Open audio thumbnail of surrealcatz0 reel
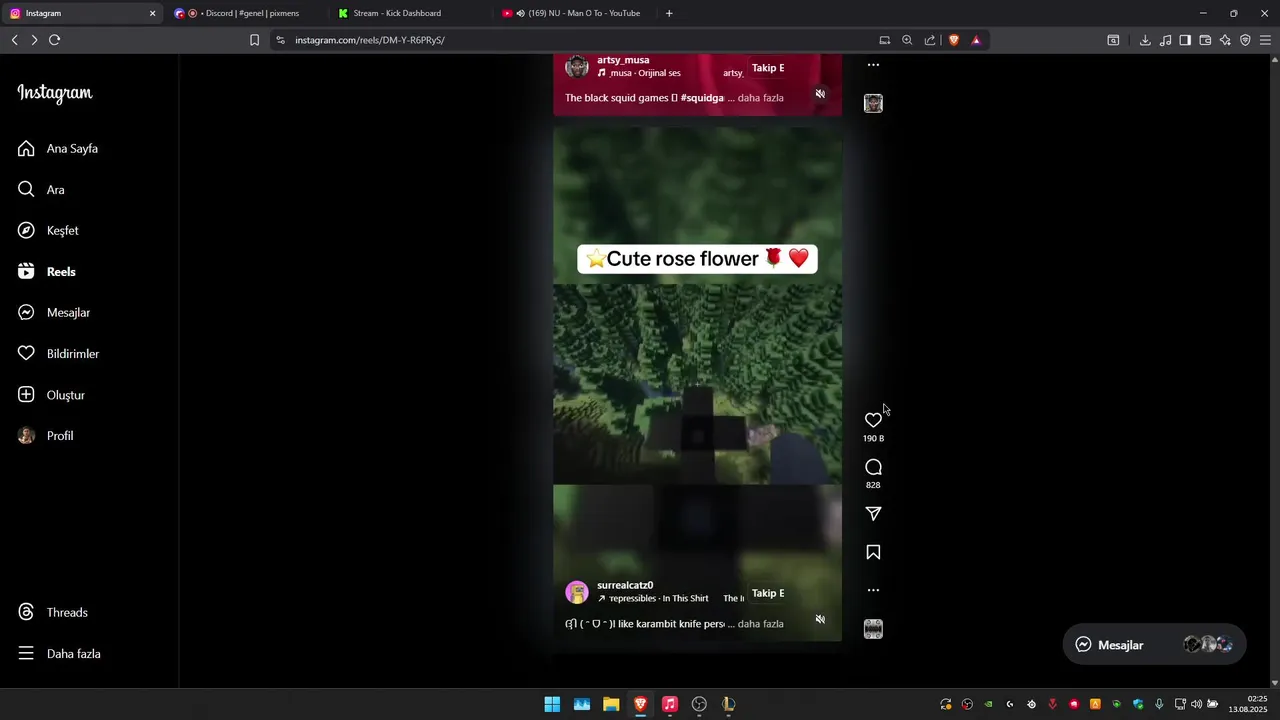Screen dimensions: 1280x720 [873, 629]
